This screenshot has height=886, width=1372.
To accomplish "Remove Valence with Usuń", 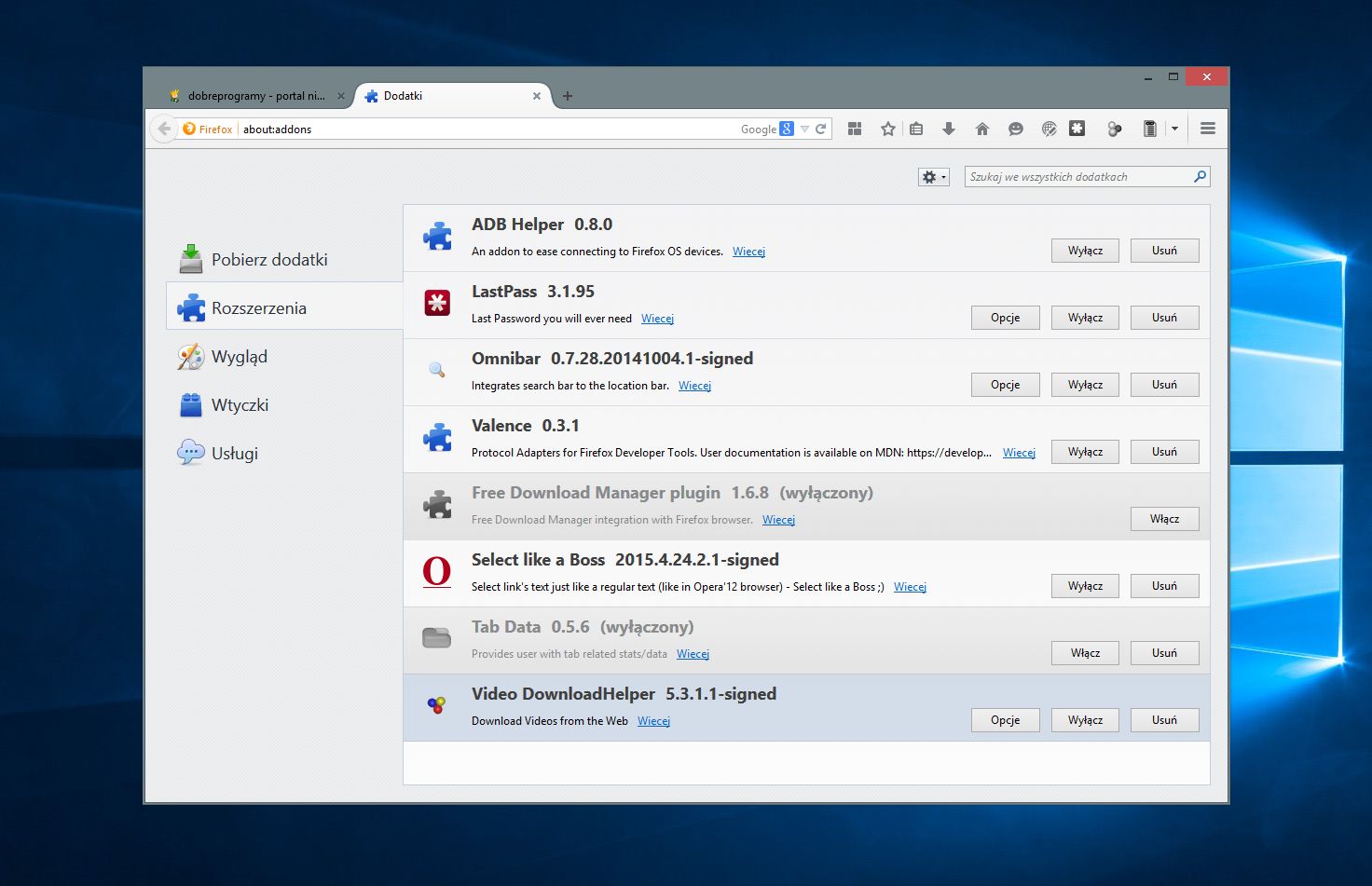I will click(x=1164, y=452).
